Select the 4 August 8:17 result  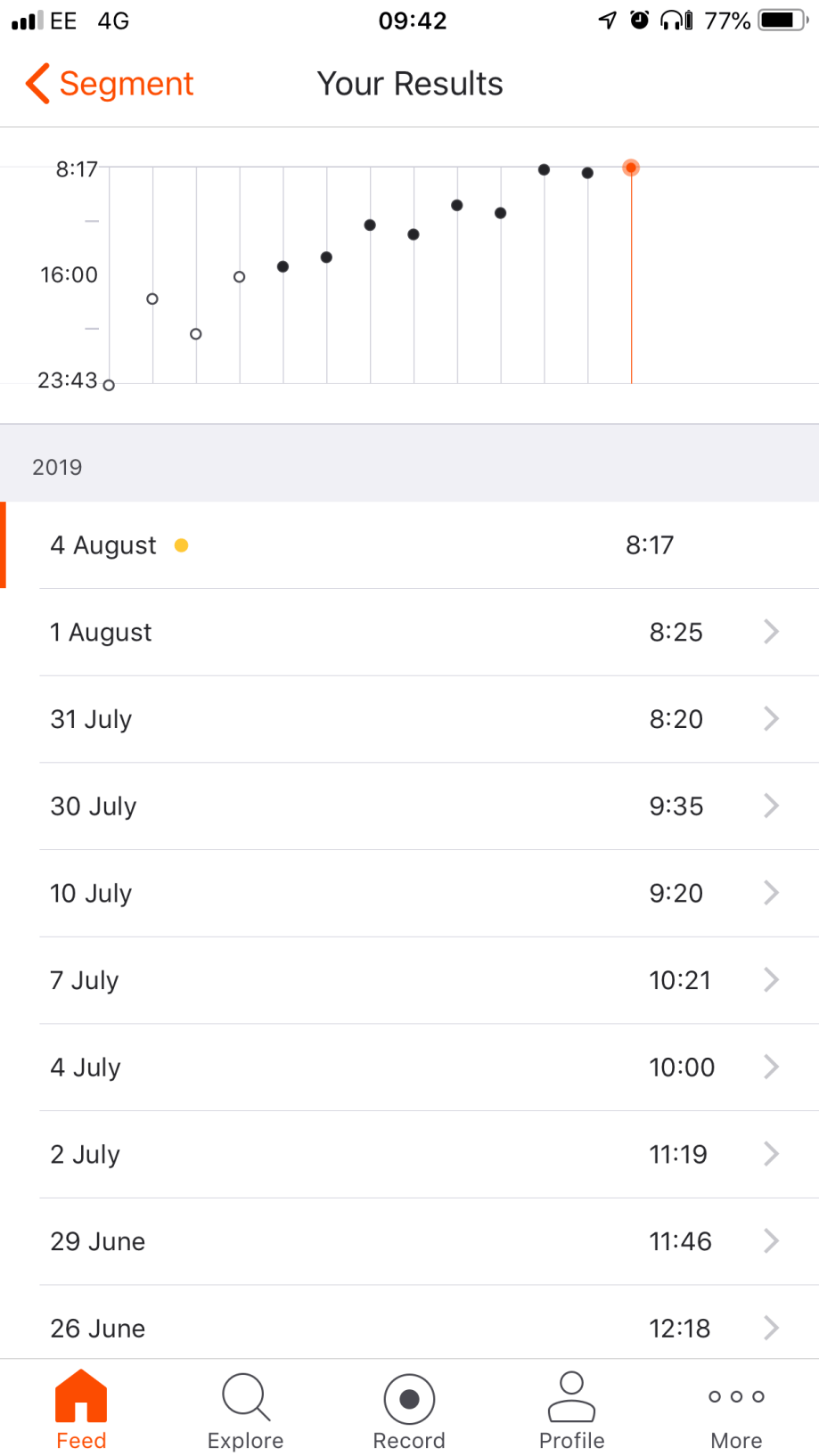(410, 545)
